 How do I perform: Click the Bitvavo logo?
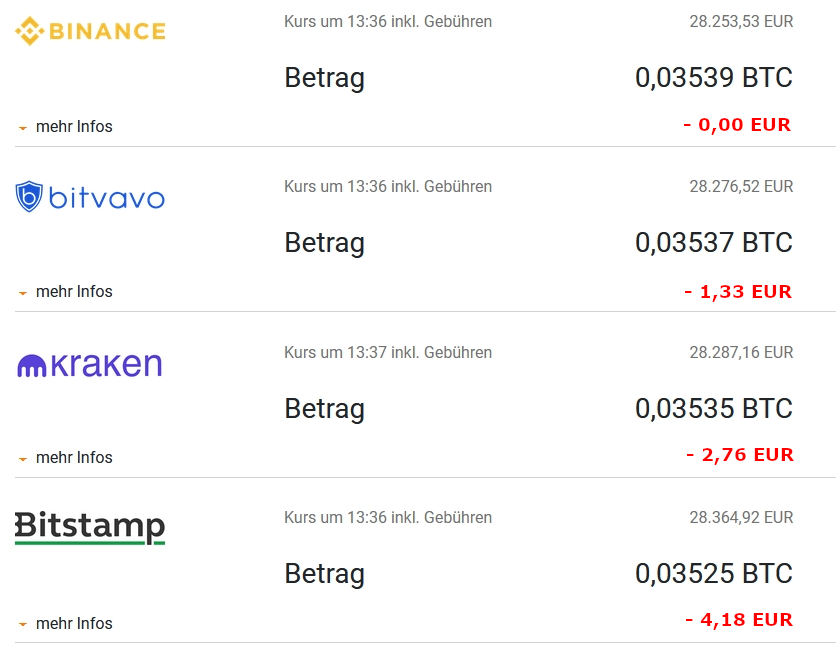90,197
